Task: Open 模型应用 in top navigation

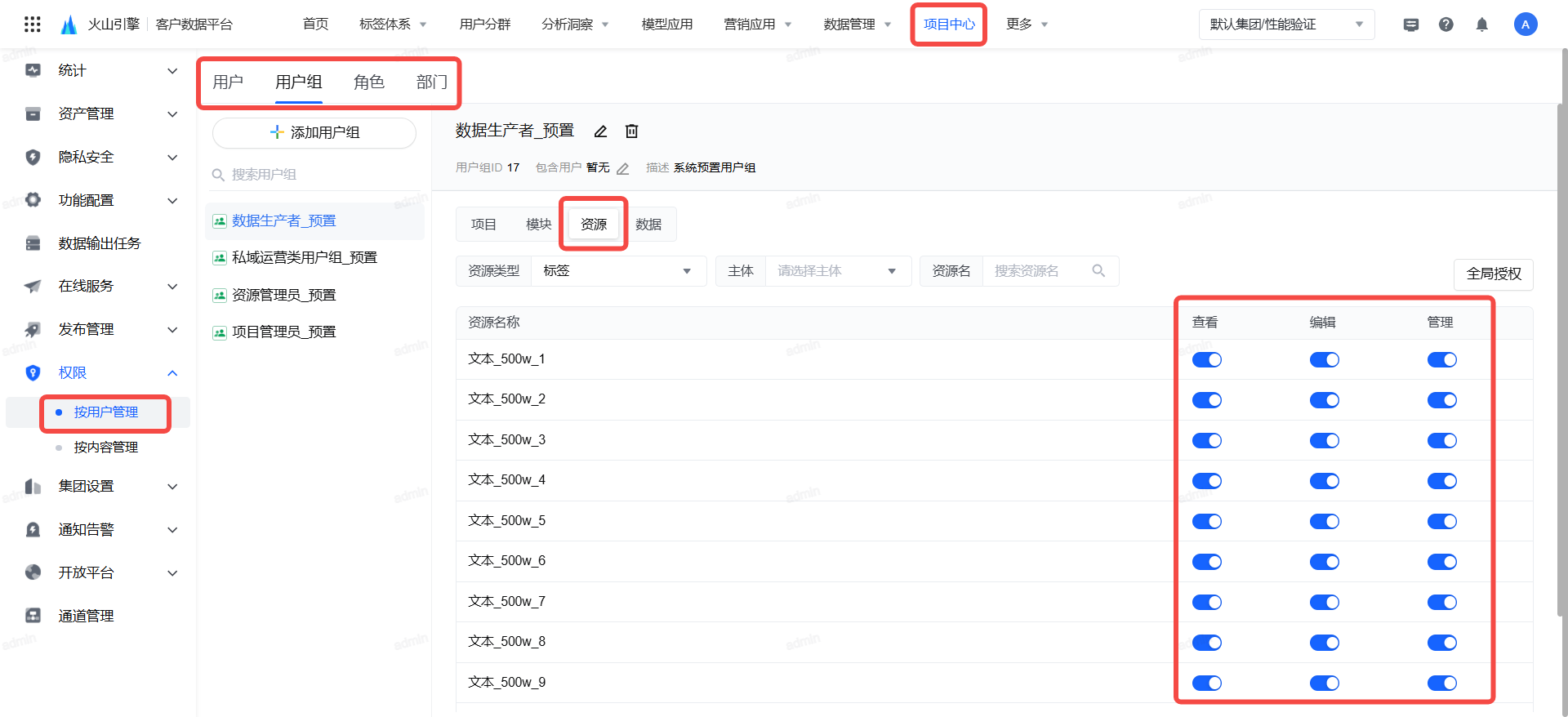Action: tap(667, 24)
